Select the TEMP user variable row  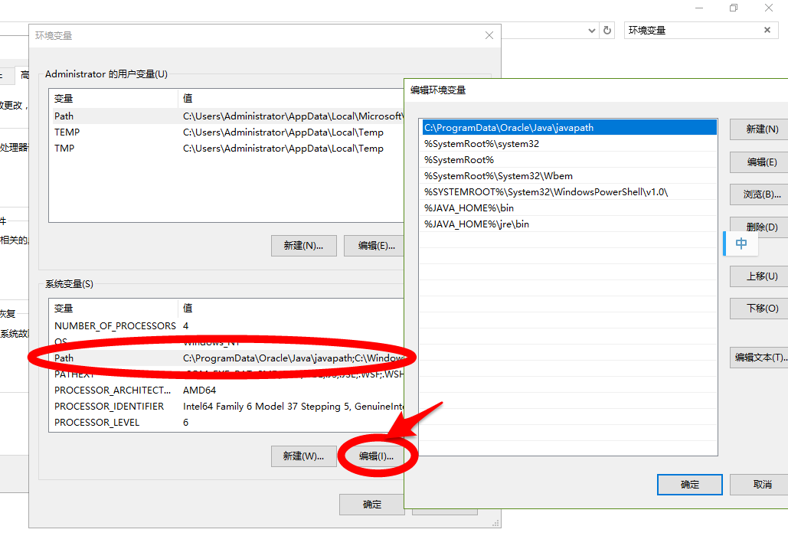[67, 132]
